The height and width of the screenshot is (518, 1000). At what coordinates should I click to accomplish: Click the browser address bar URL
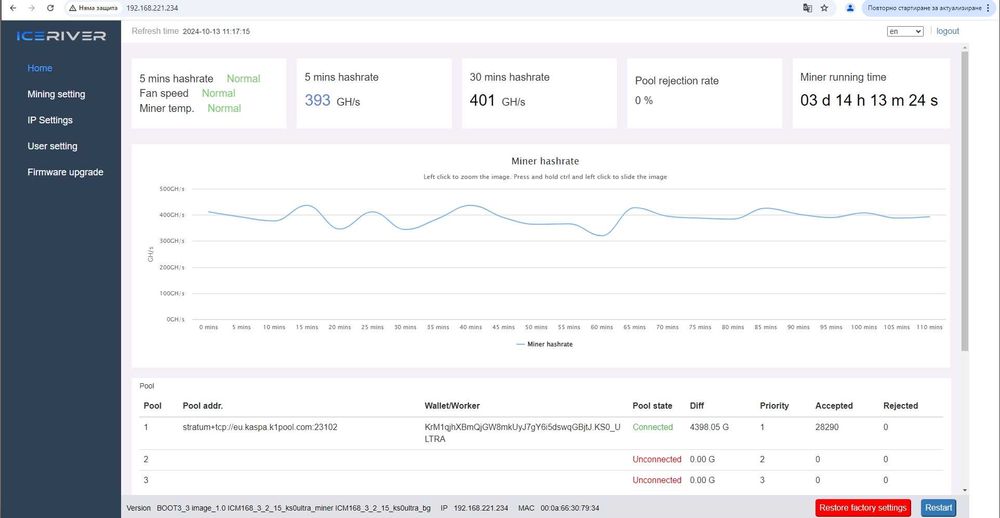pos(153,8)
